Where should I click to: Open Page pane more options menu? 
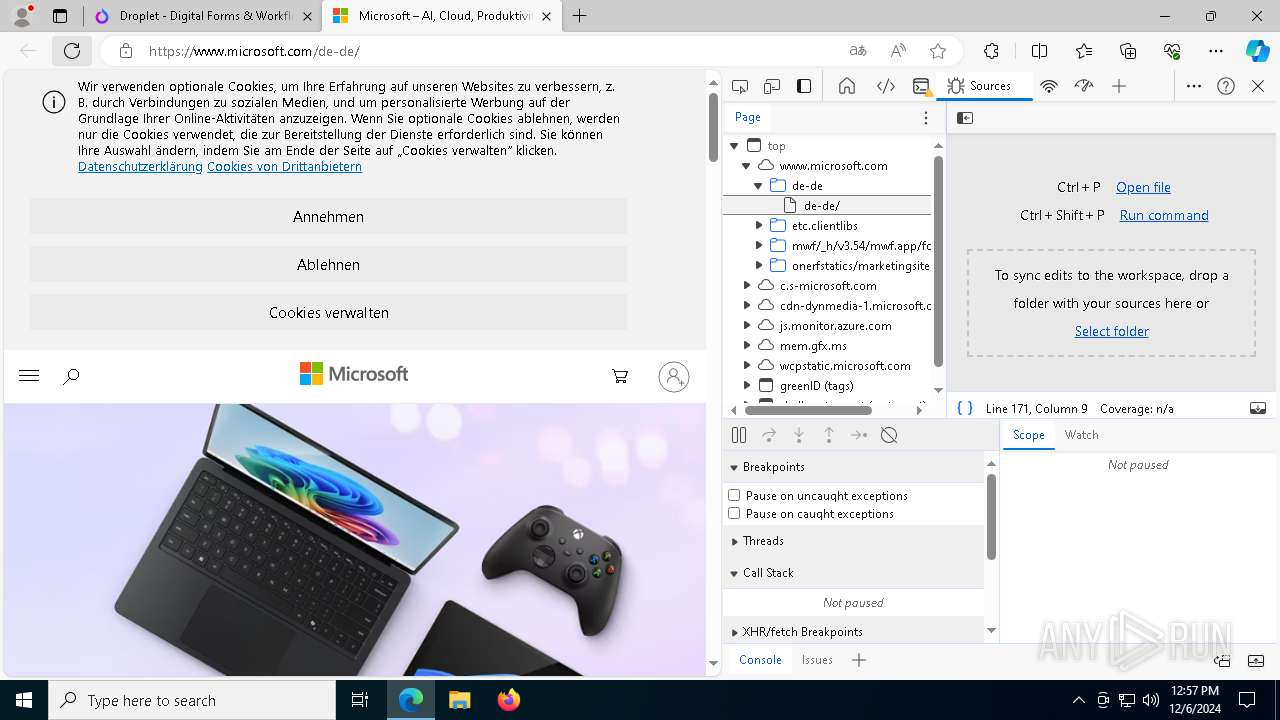[x=926, y=118]
